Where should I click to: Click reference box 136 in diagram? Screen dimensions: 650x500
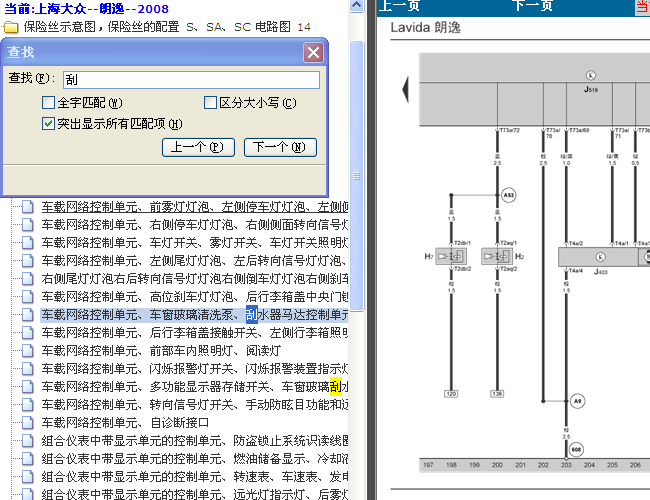pyautogui.click(x=497, y=393)
